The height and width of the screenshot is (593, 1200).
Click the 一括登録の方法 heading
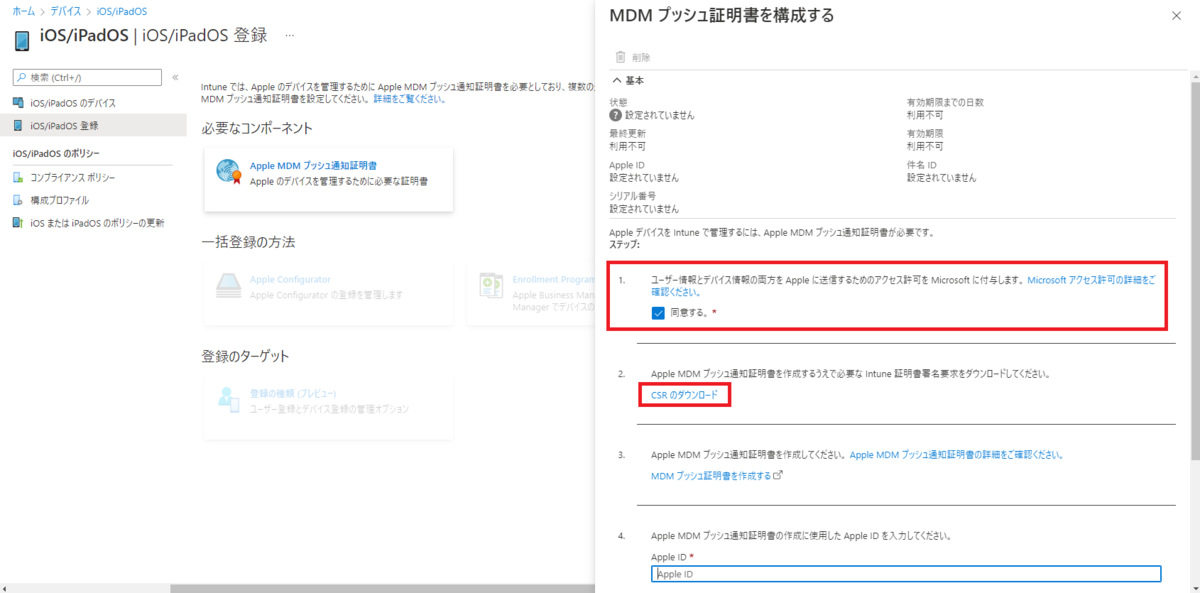click(x=249, y=243)
